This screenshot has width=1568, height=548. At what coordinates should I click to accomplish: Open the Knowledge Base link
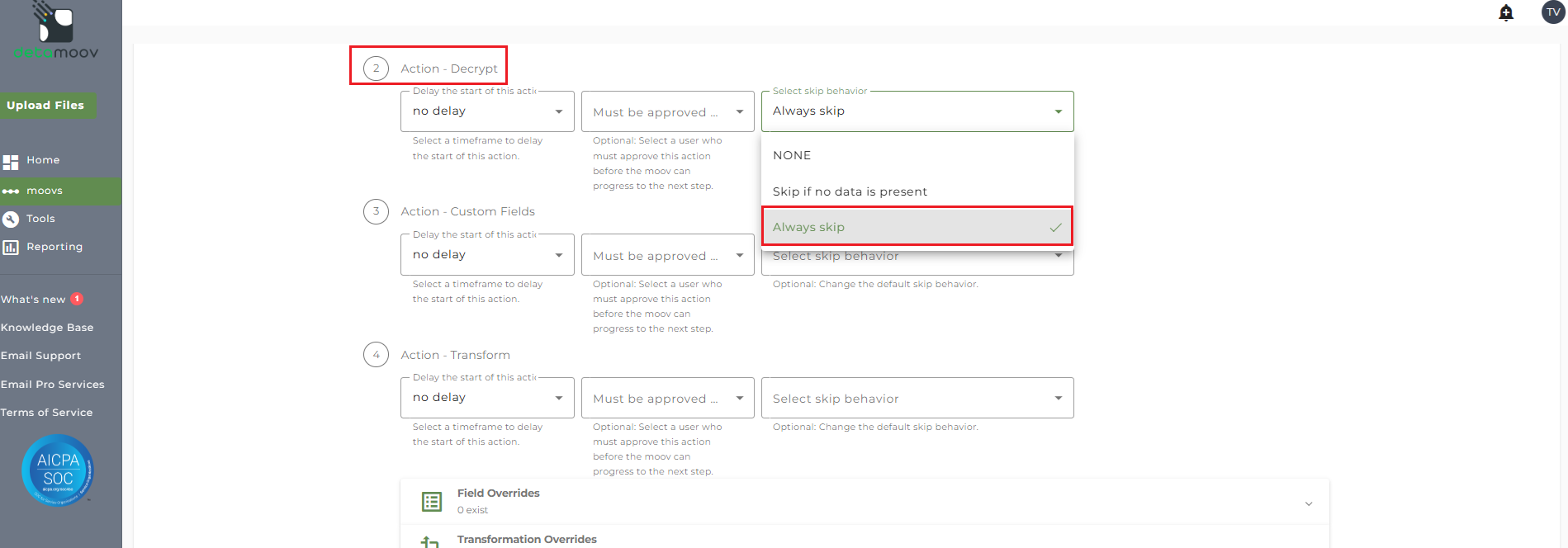click(x=47, y=328)
